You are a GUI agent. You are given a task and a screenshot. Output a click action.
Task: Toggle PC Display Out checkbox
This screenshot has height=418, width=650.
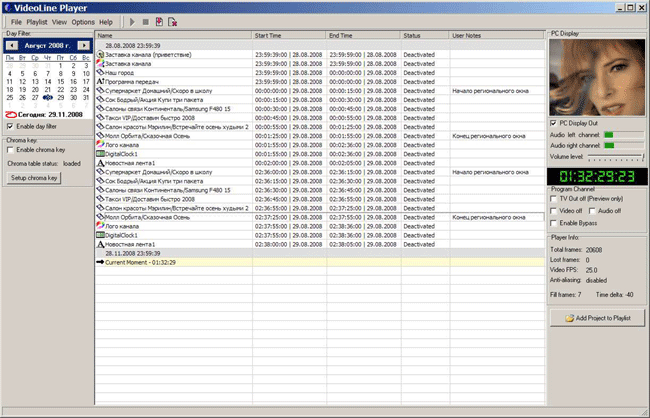(x=553, y=123)
